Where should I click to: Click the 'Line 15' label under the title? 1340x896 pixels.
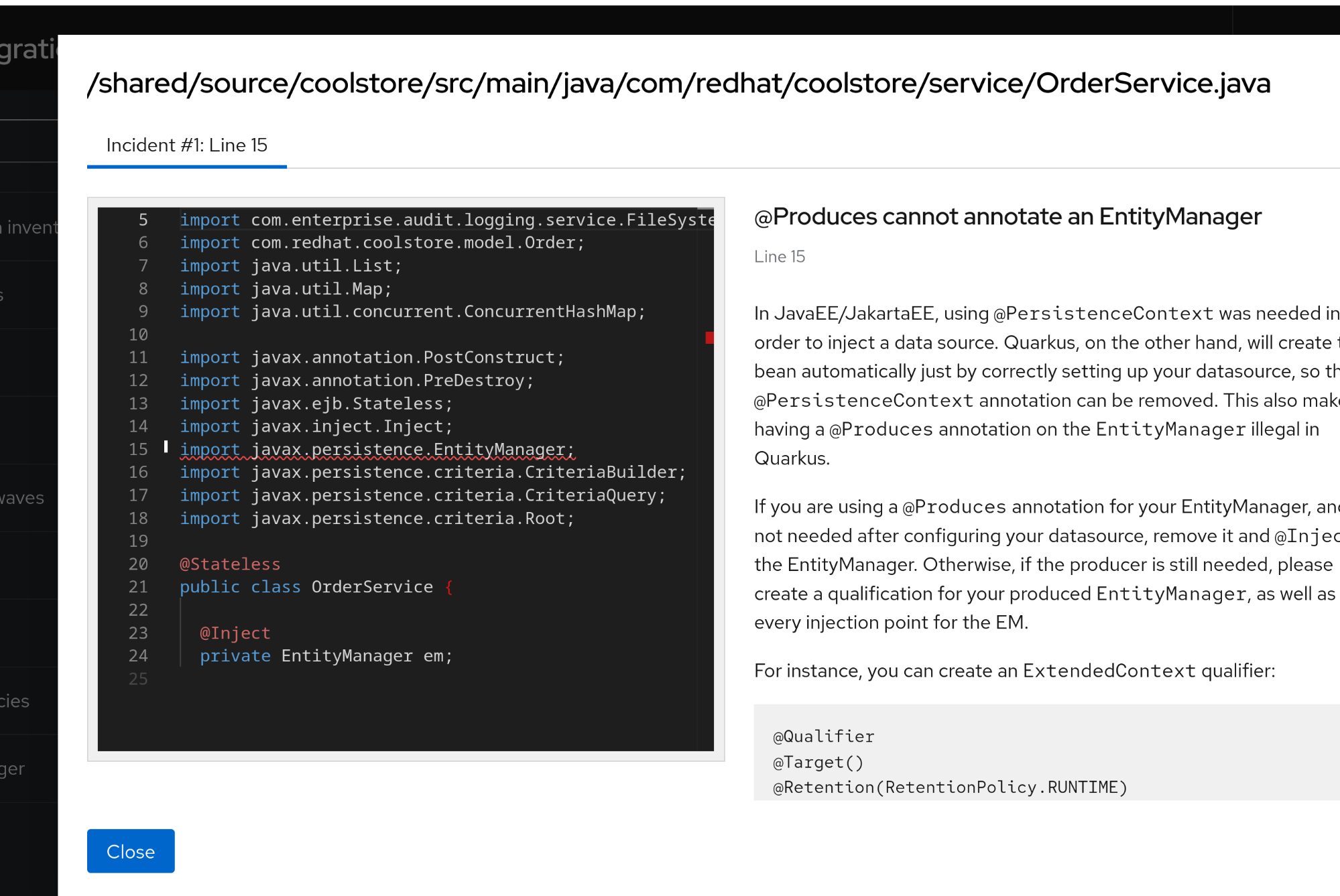click(779, 257)
